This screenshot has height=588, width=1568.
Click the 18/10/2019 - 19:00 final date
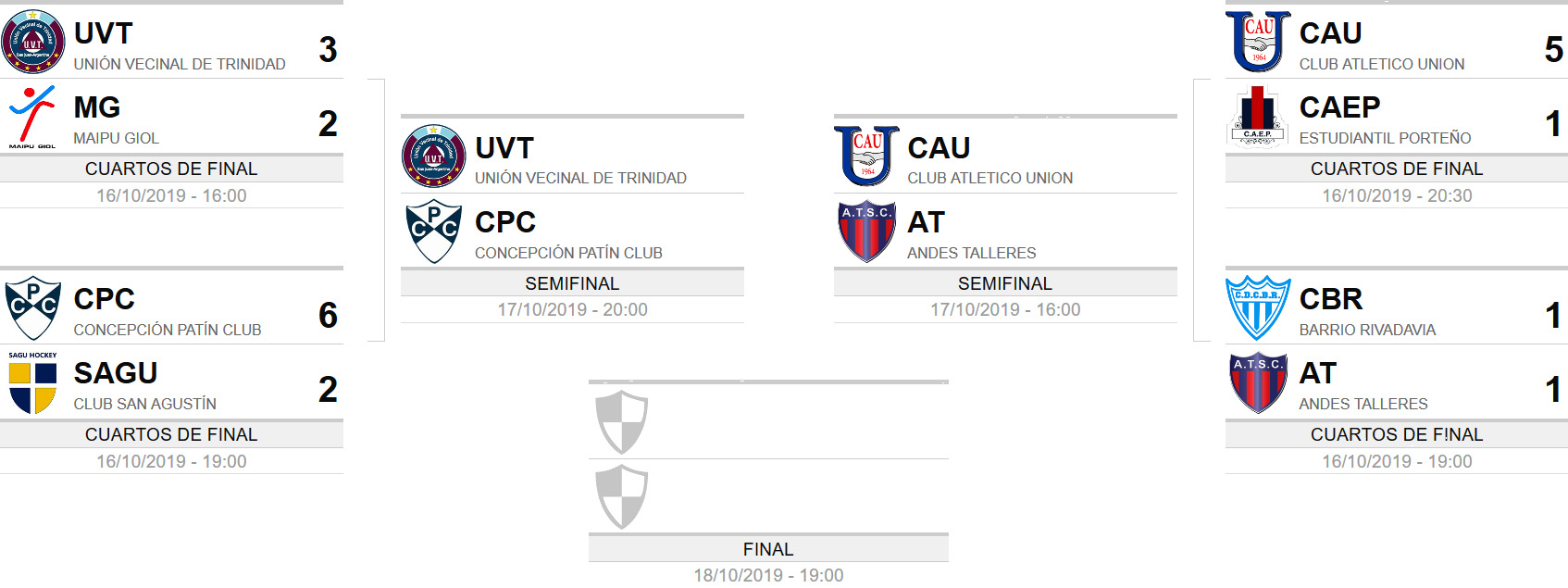coord(768,575)
